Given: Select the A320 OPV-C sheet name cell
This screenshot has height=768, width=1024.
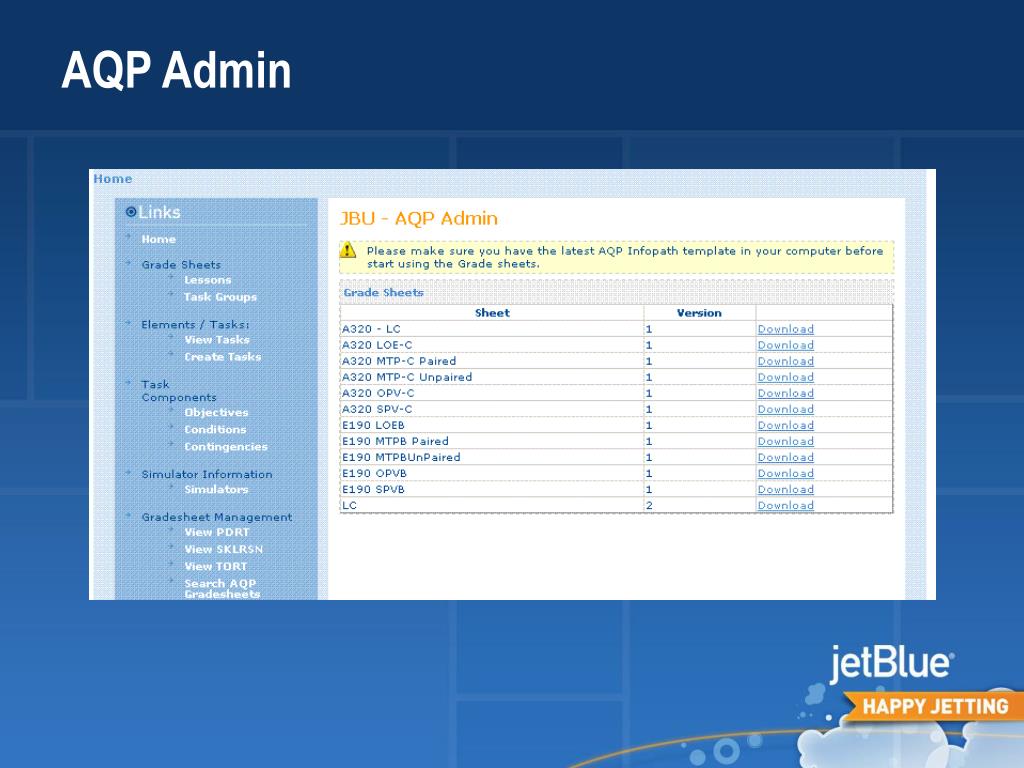Looking at the screenshot, I should (x=492, y=393).
